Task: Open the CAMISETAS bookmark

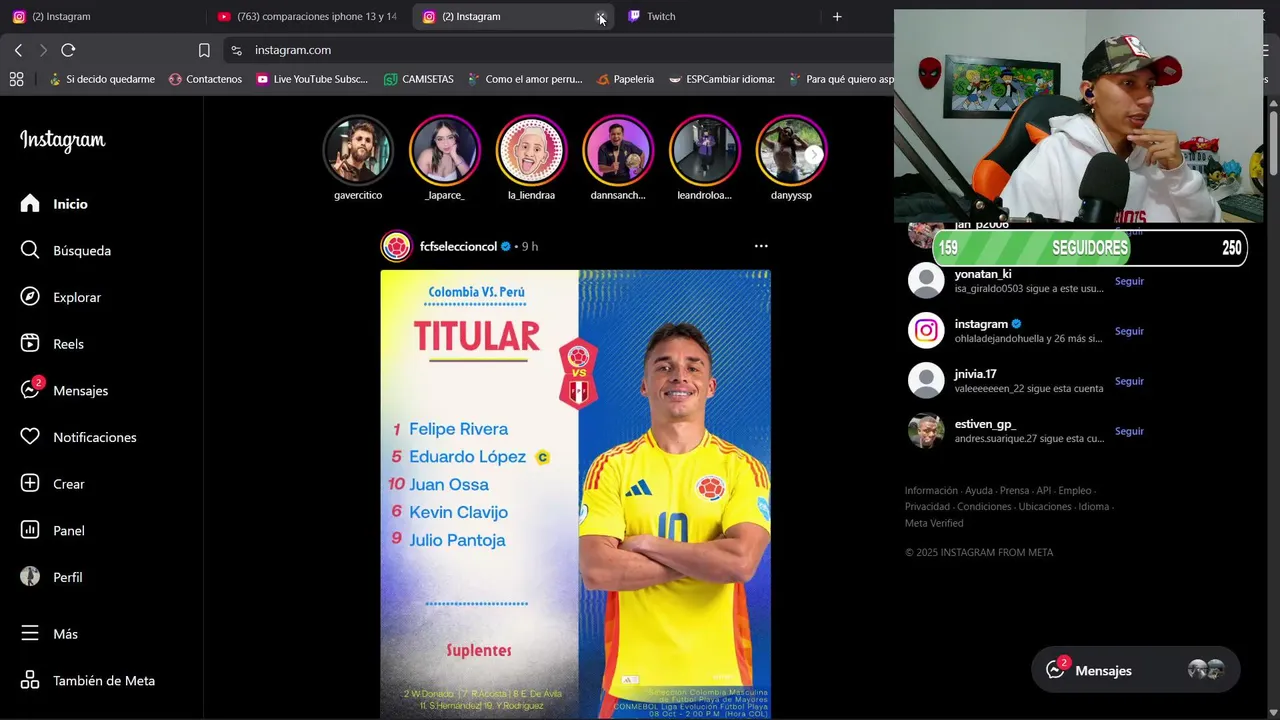Action: 418,79
